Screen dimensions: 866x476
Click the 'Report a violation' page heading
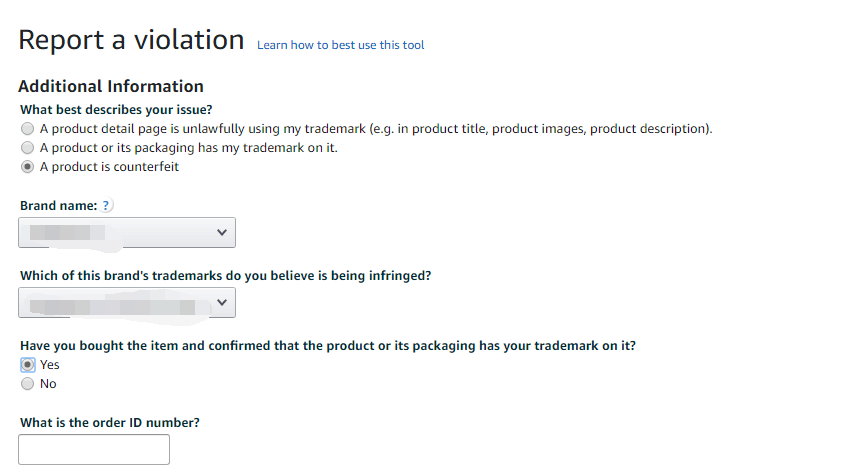[131, 40]
